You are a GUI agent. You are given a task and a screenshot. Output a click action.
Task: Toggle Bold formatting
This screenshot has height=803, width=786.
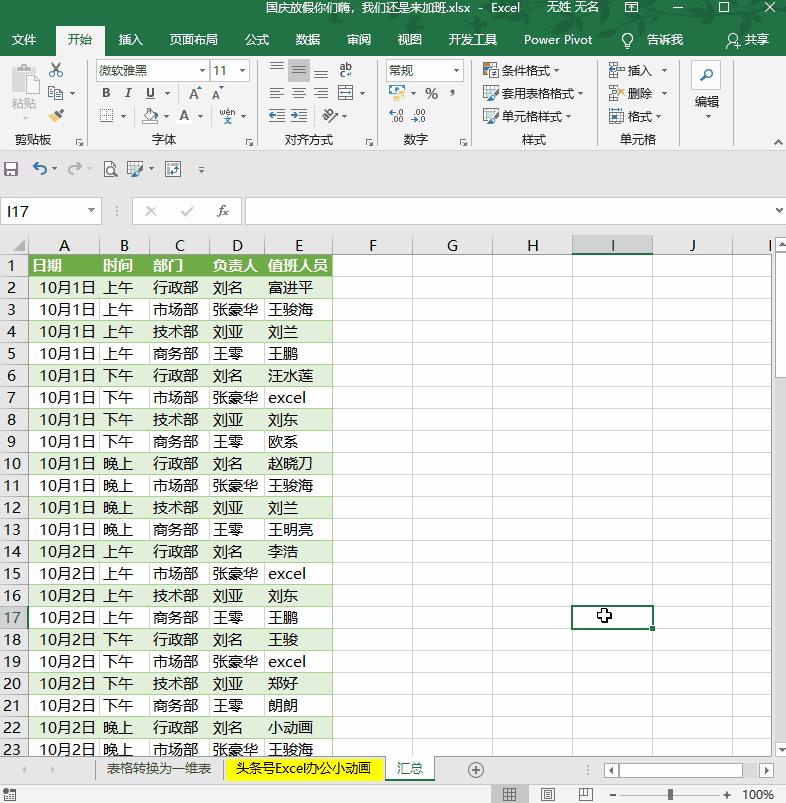[x=106, y=93]
